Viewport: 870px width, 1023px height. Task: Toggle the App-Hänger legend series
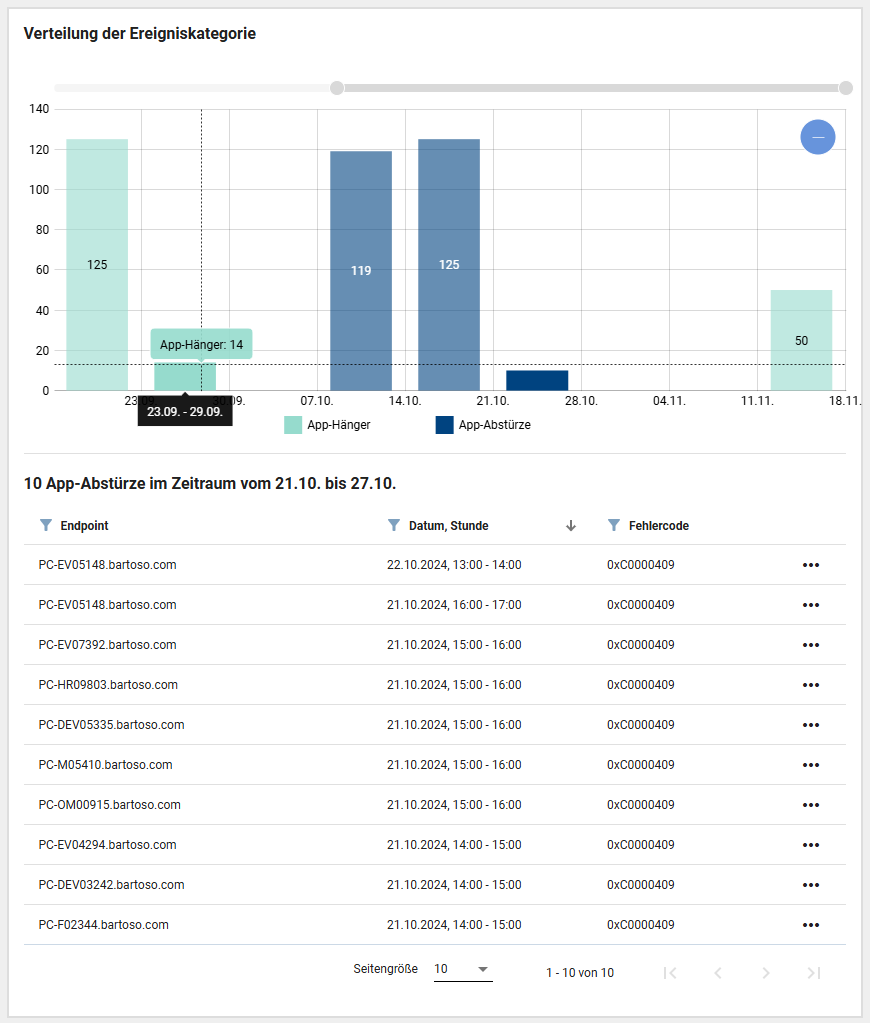pos(328,425)
